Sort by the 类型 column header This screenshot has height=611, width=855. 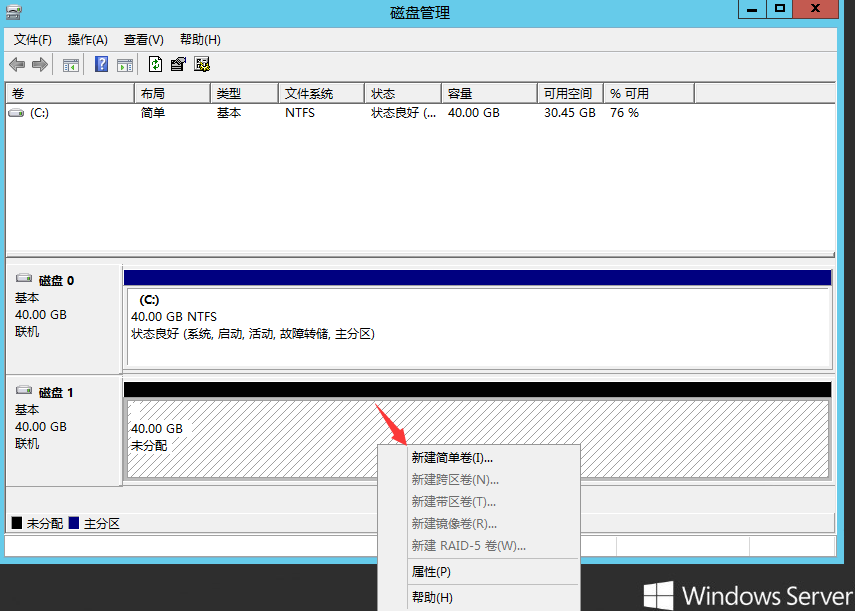(244, 94)
